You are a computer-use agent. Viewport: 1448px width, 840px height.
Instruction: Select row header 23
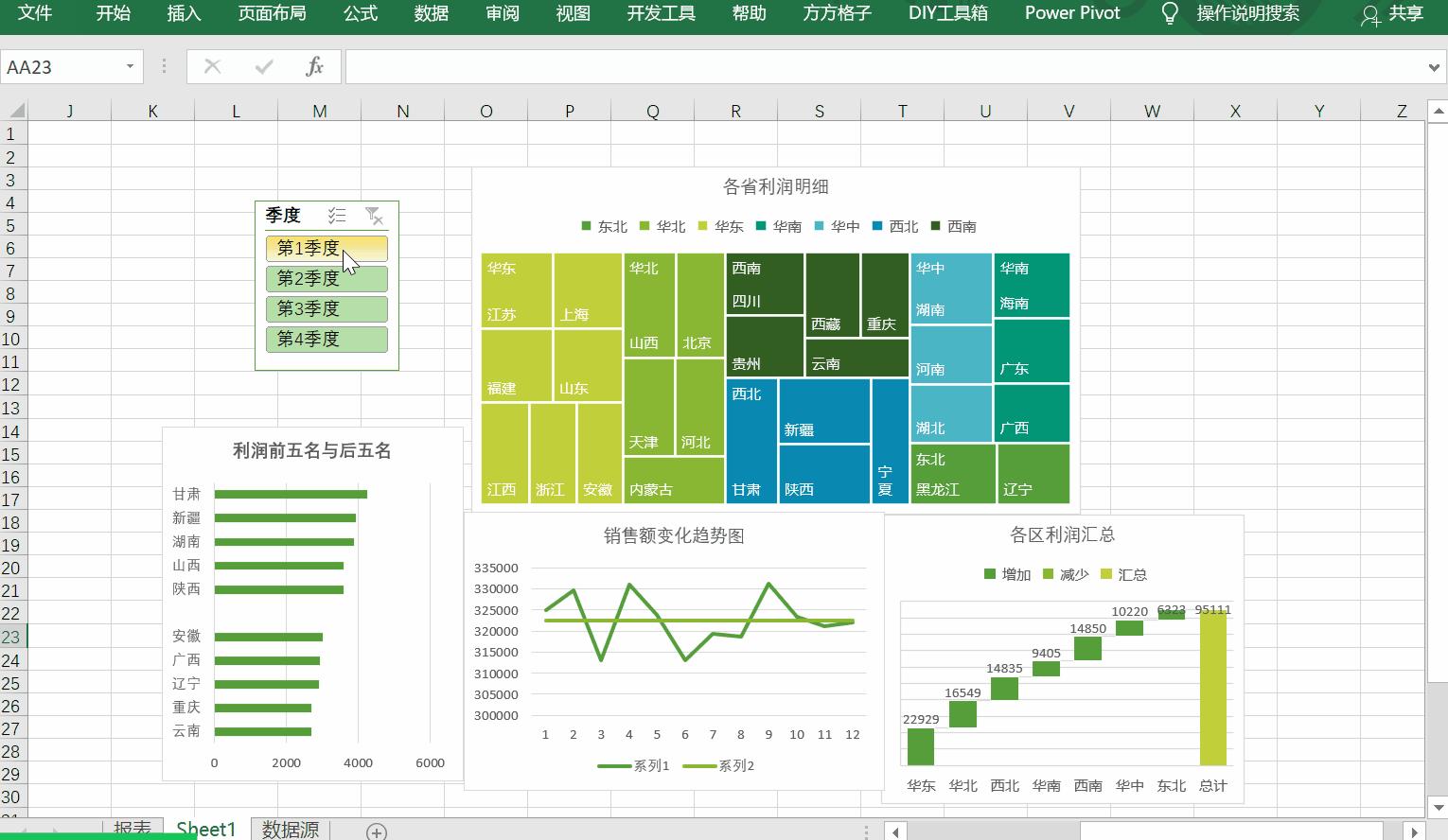click(11, 637)
